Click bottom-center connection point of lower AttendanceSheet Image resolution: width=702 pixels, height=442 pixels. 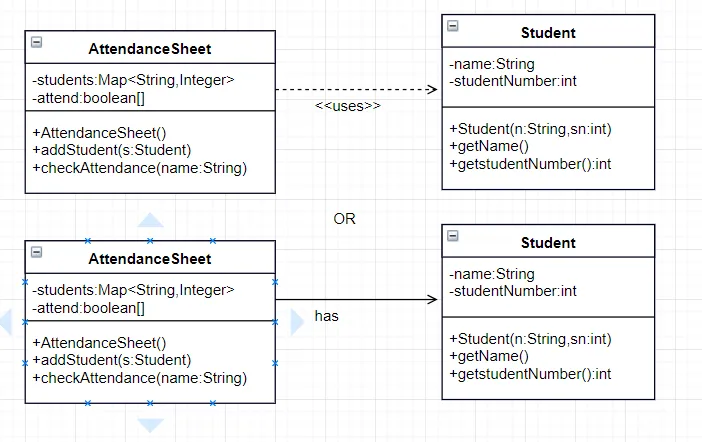(x=150, y=403)
